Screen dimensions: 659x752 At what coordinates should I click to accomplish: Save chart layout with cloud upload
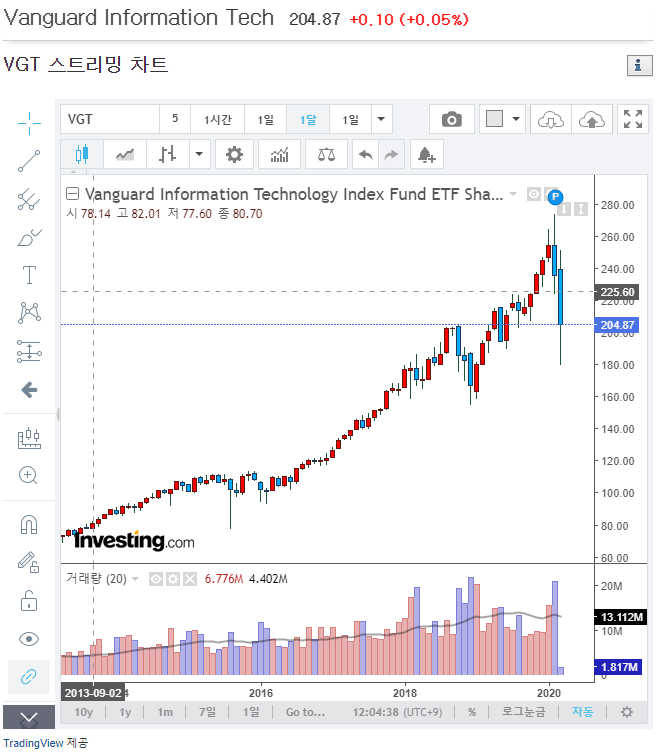pyautogui.click(x=591, y=119)
